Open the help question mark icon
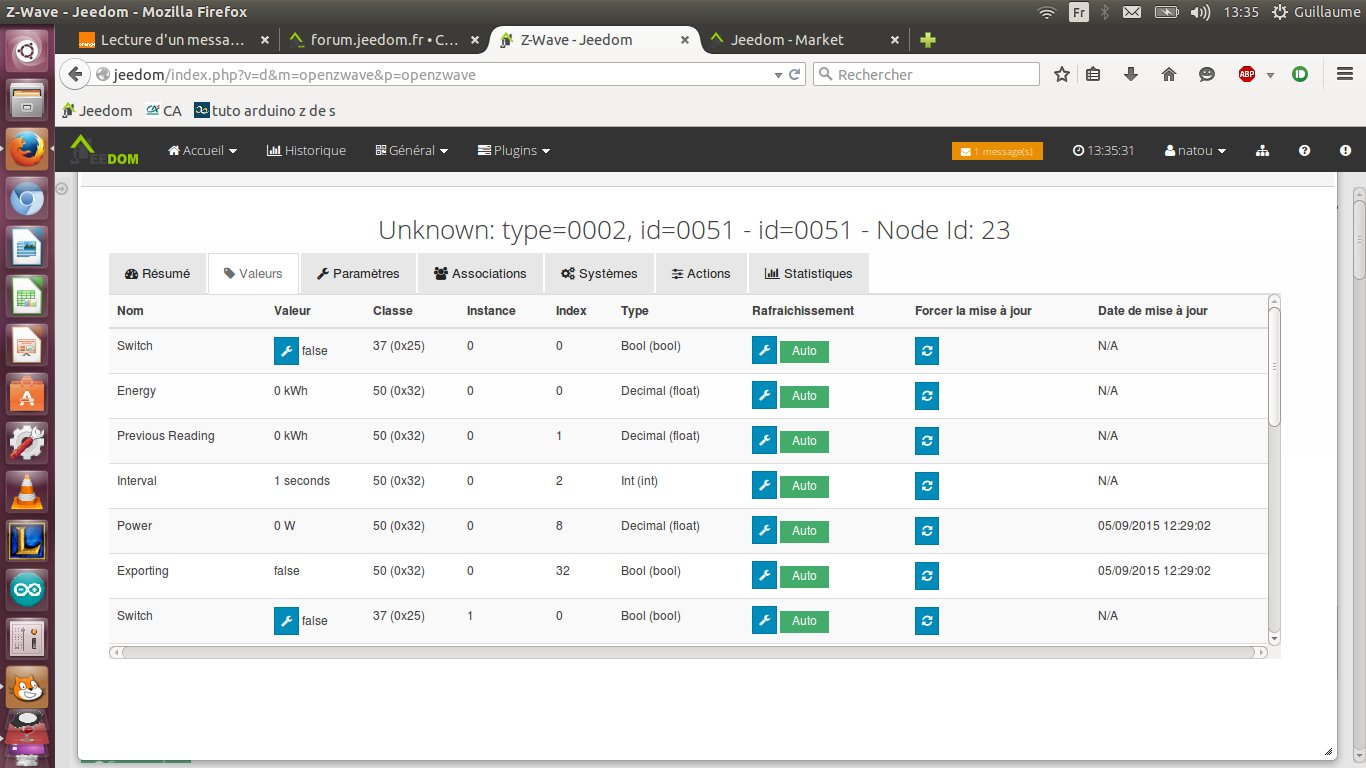 [x=1304, y=151]
